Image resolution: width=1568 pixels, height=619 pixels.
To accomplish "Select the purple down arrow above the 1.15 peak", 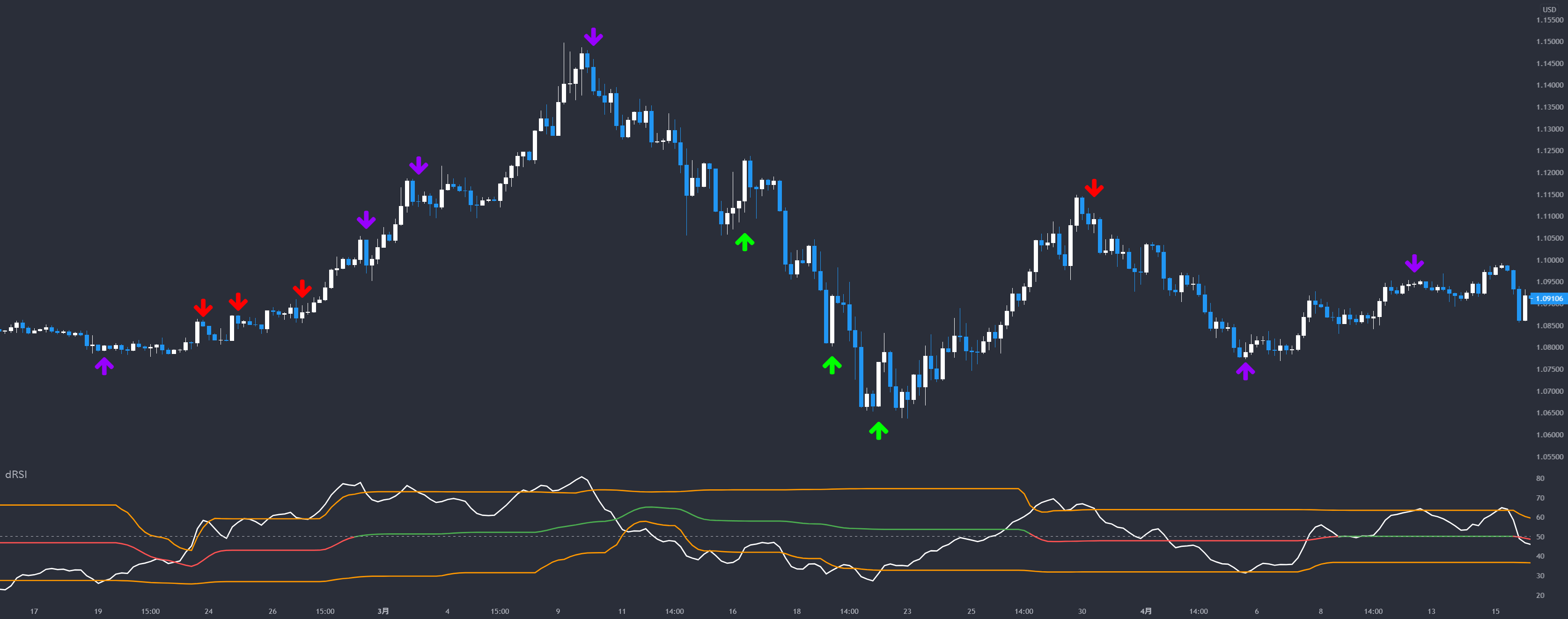I will 594,37.
